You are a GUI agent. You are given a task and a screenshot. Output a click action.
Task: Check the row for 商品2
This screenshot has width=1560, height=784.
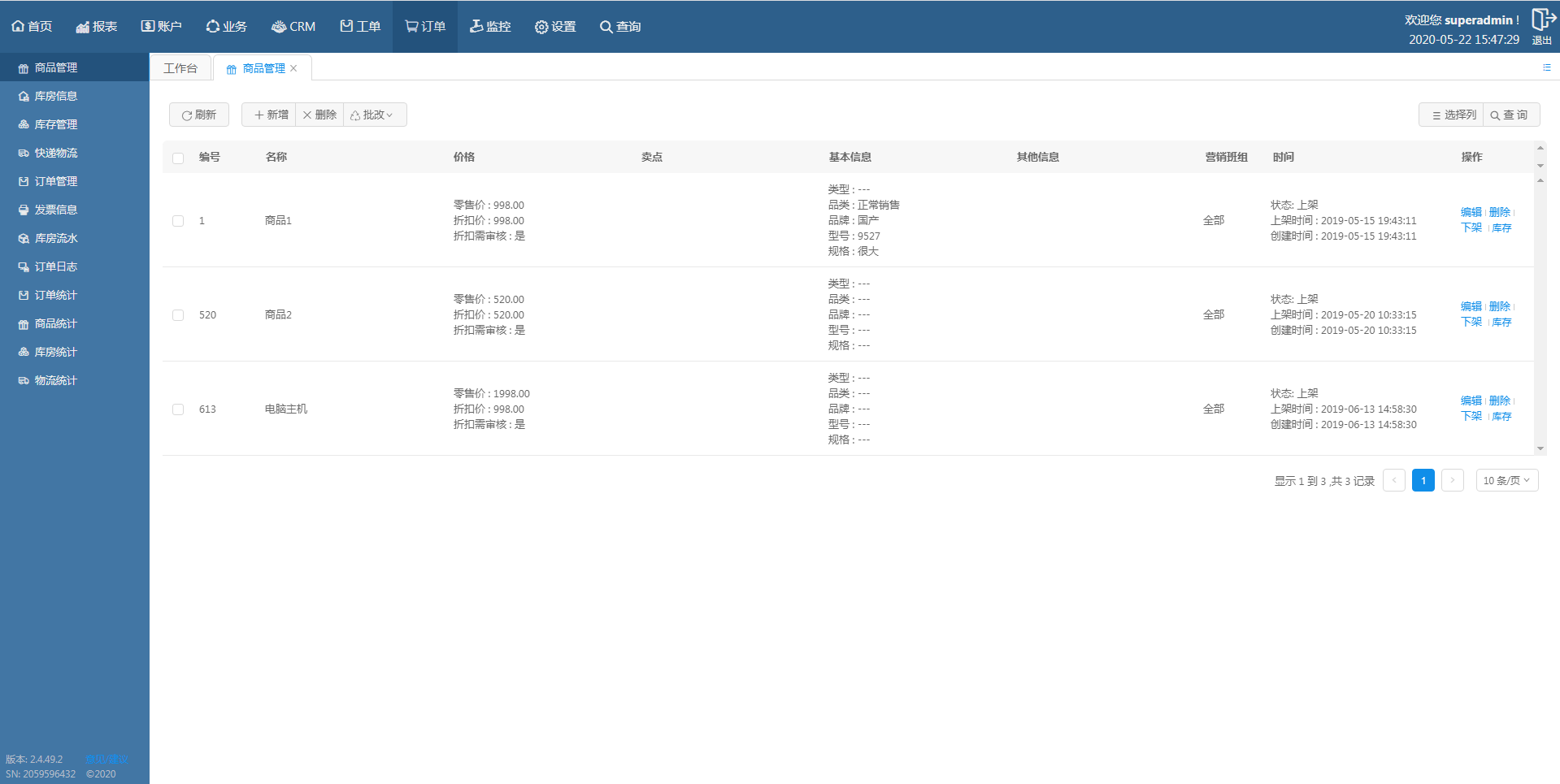point(178,315)
